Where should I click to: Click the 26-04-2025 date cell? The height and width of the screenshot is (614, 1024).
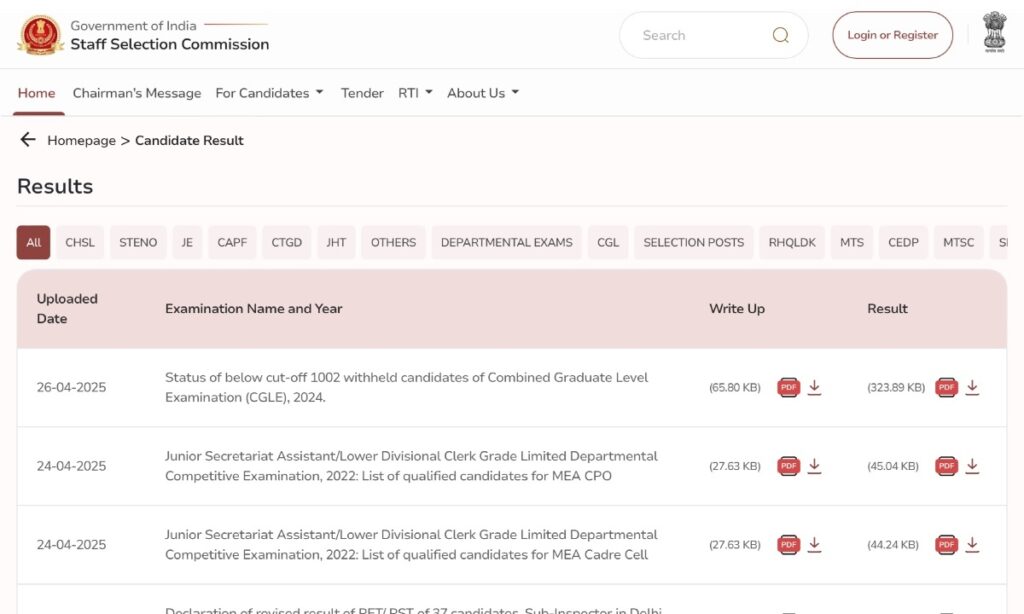[x=71, y=387]
